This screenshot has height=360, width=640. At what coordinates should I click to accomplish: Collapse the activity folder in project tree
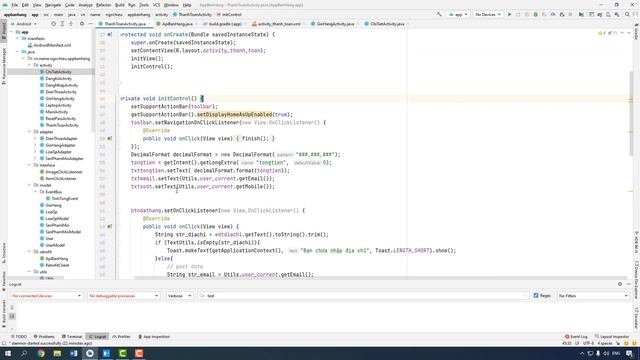tap(30, 65)
